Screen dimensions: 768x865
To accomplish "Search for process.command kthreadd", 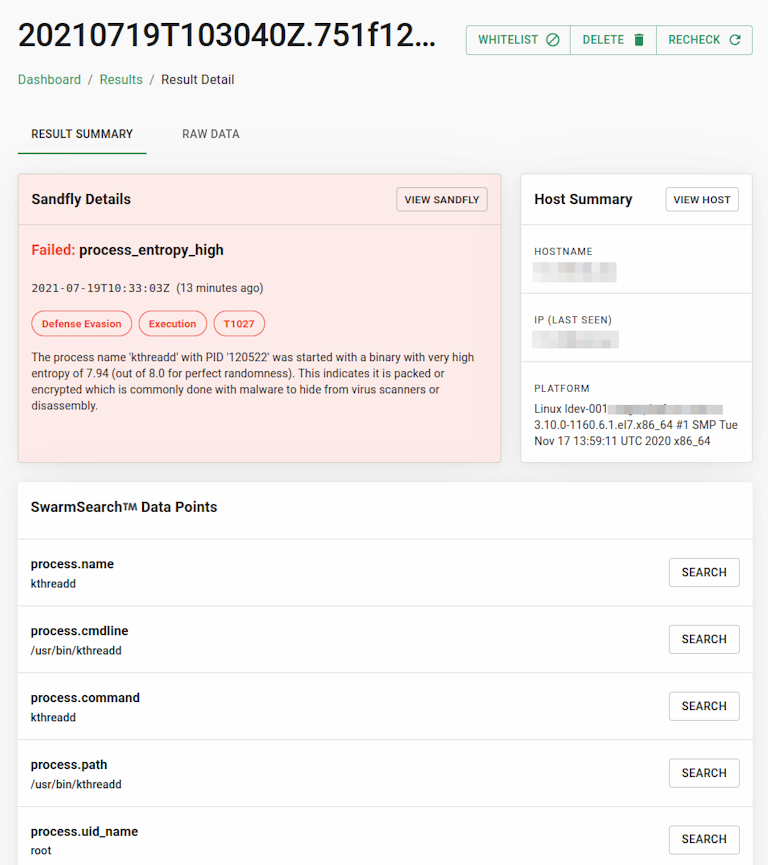I will pos(703,706).
